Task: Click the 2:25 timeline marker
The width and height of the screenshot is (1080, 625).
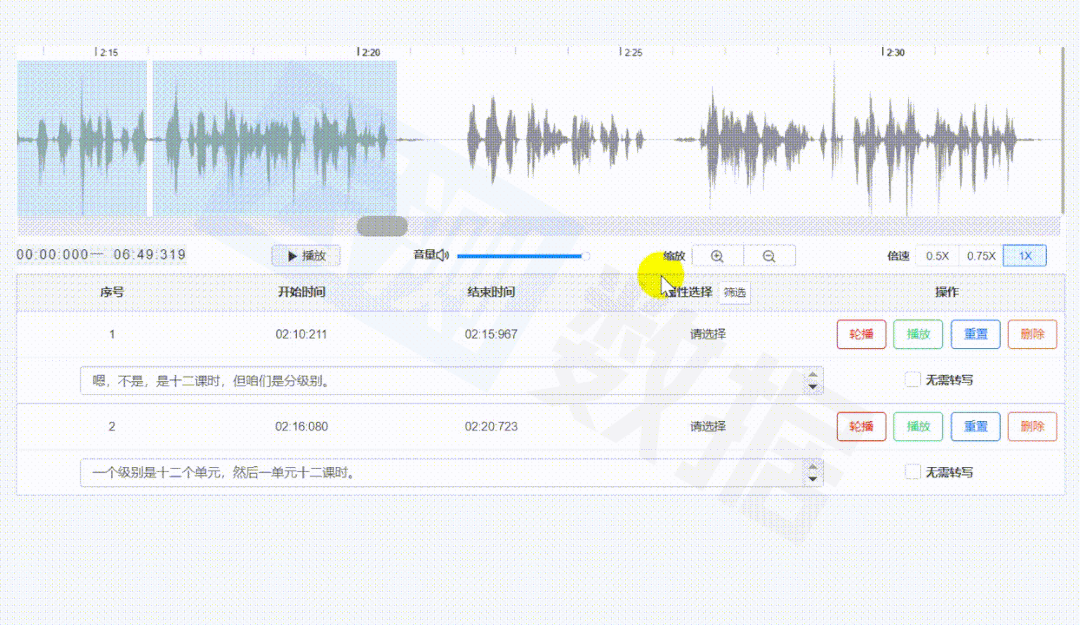Action: 632,52
